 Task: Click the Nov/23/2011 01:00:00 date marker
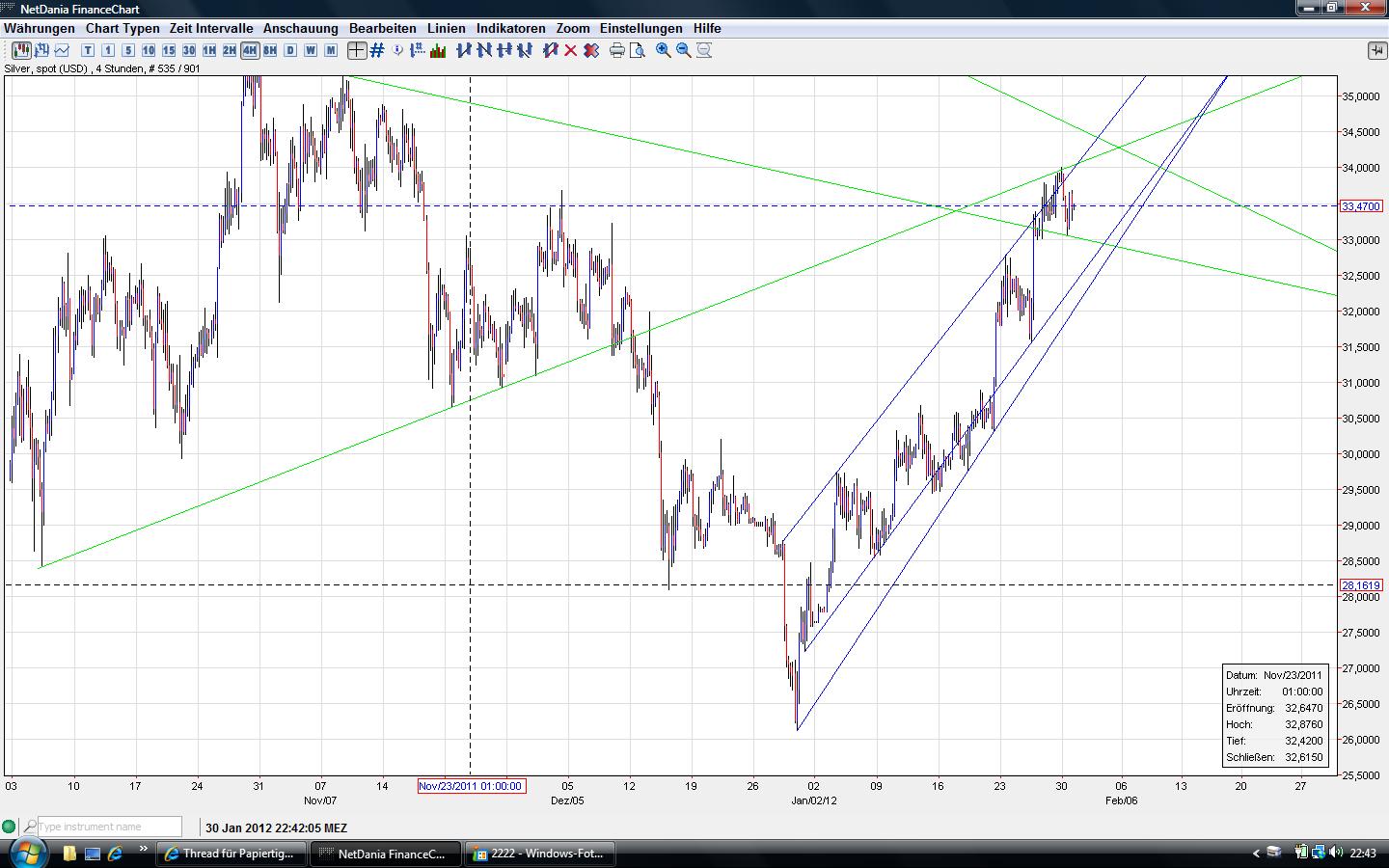coord(471,786)
